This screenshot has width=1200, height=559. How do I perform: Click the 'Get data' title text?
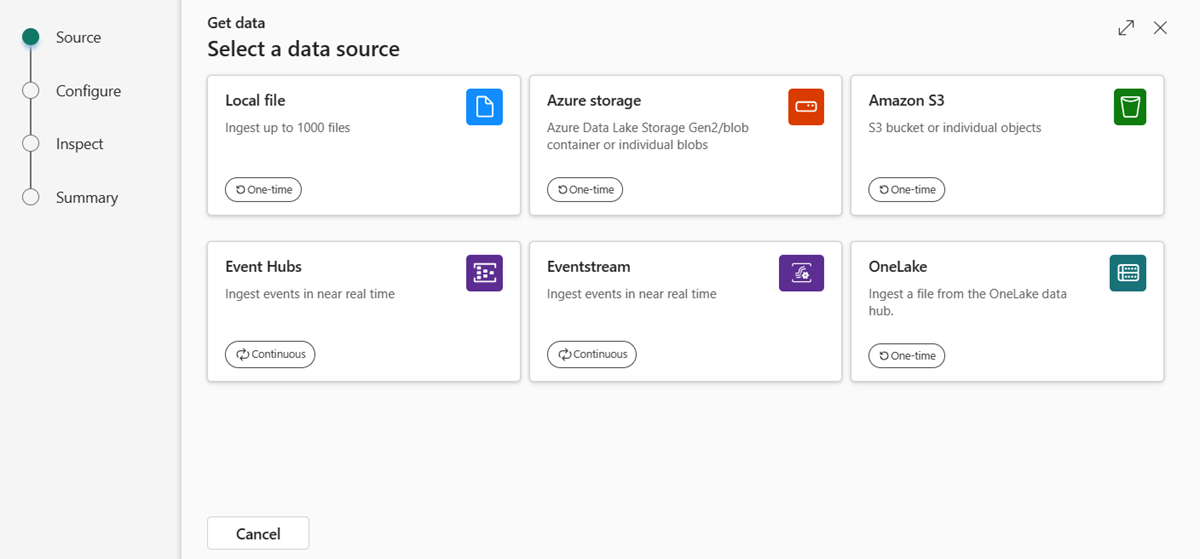236,22
